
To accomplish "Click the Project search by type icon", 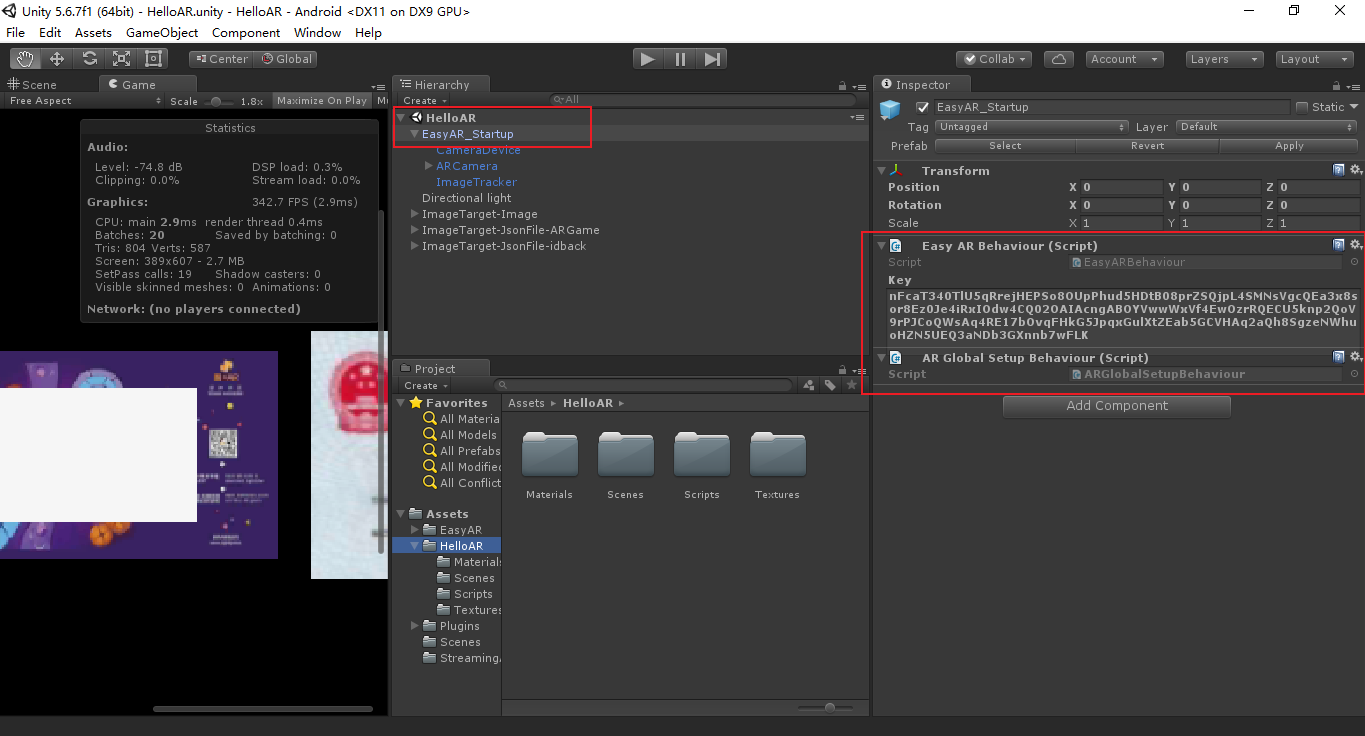I will click(809, 385).
